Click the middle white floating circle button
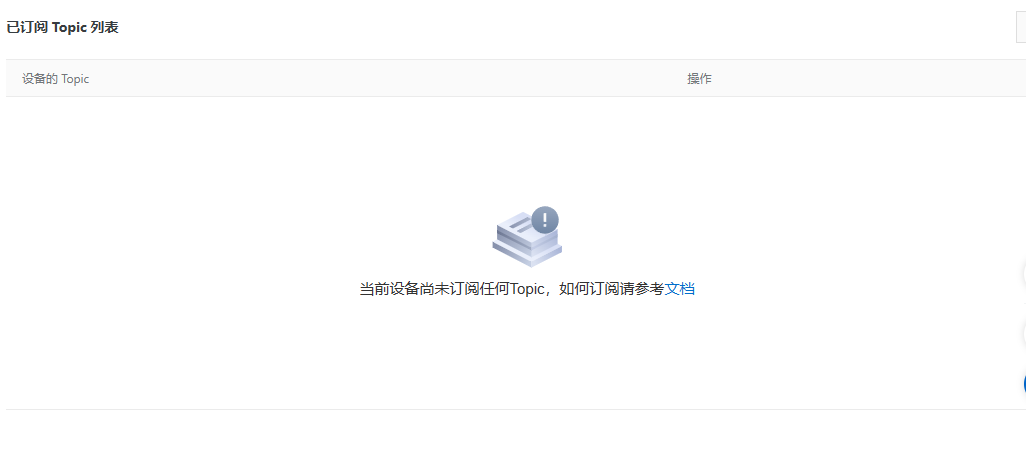Viewport: 1026px width, 463px height. [x=1023, y=334]
